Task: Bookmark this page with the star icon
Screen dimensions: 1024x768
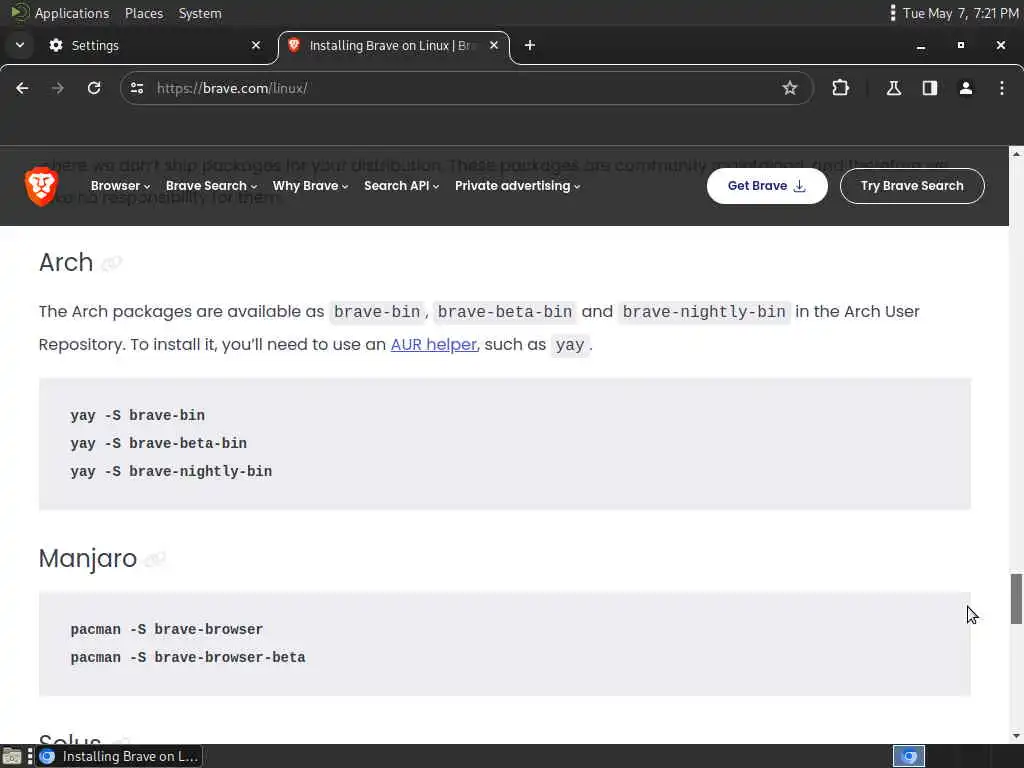Action: tap(790, 88)
